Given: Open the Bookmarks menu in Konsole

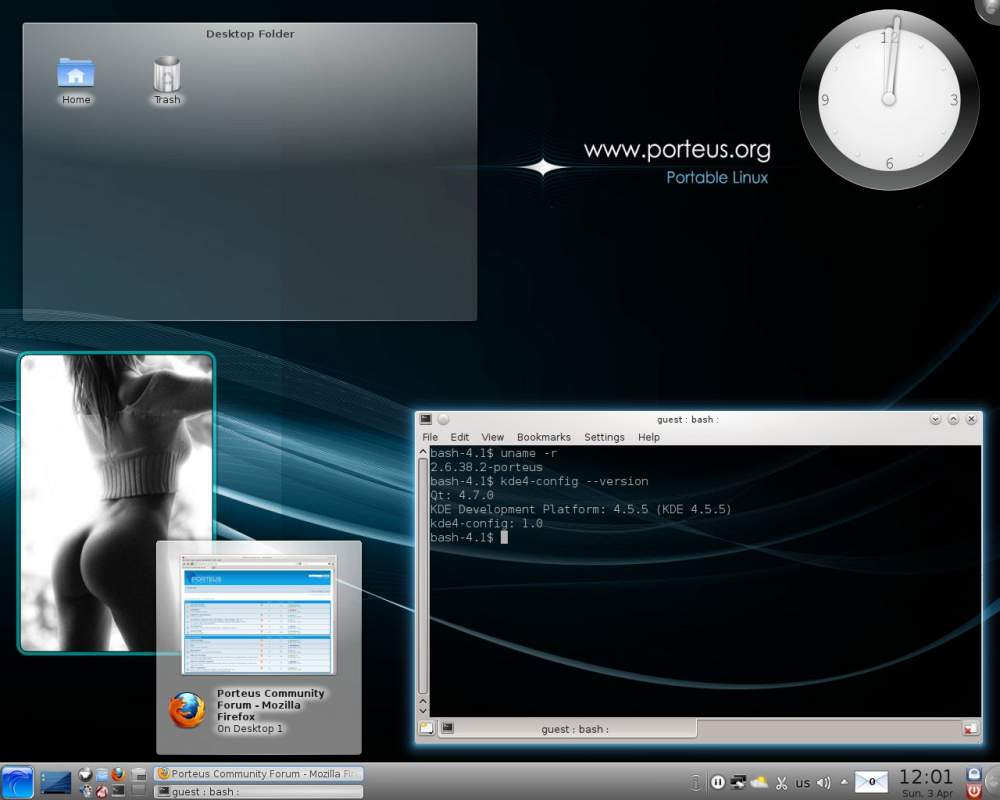Looking at the screenshot, I should pyautogui.click(x=543, y=437).
